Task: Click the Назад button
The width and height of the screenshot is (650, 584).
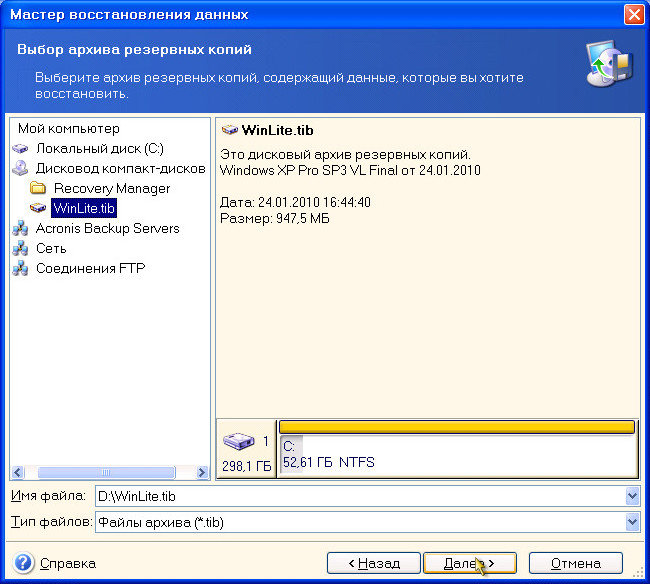Action: pos(374,563)
